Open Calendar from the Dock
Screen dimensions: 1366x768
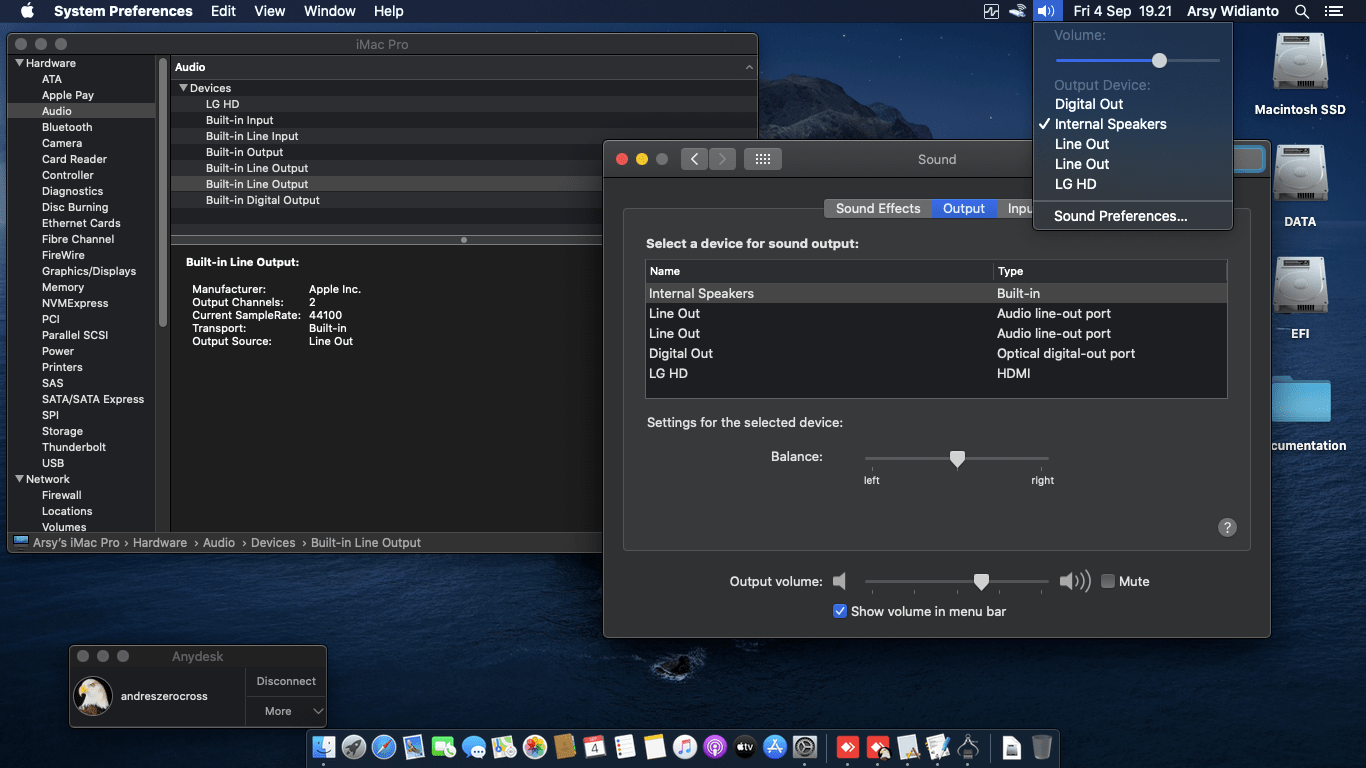(594, 747)
